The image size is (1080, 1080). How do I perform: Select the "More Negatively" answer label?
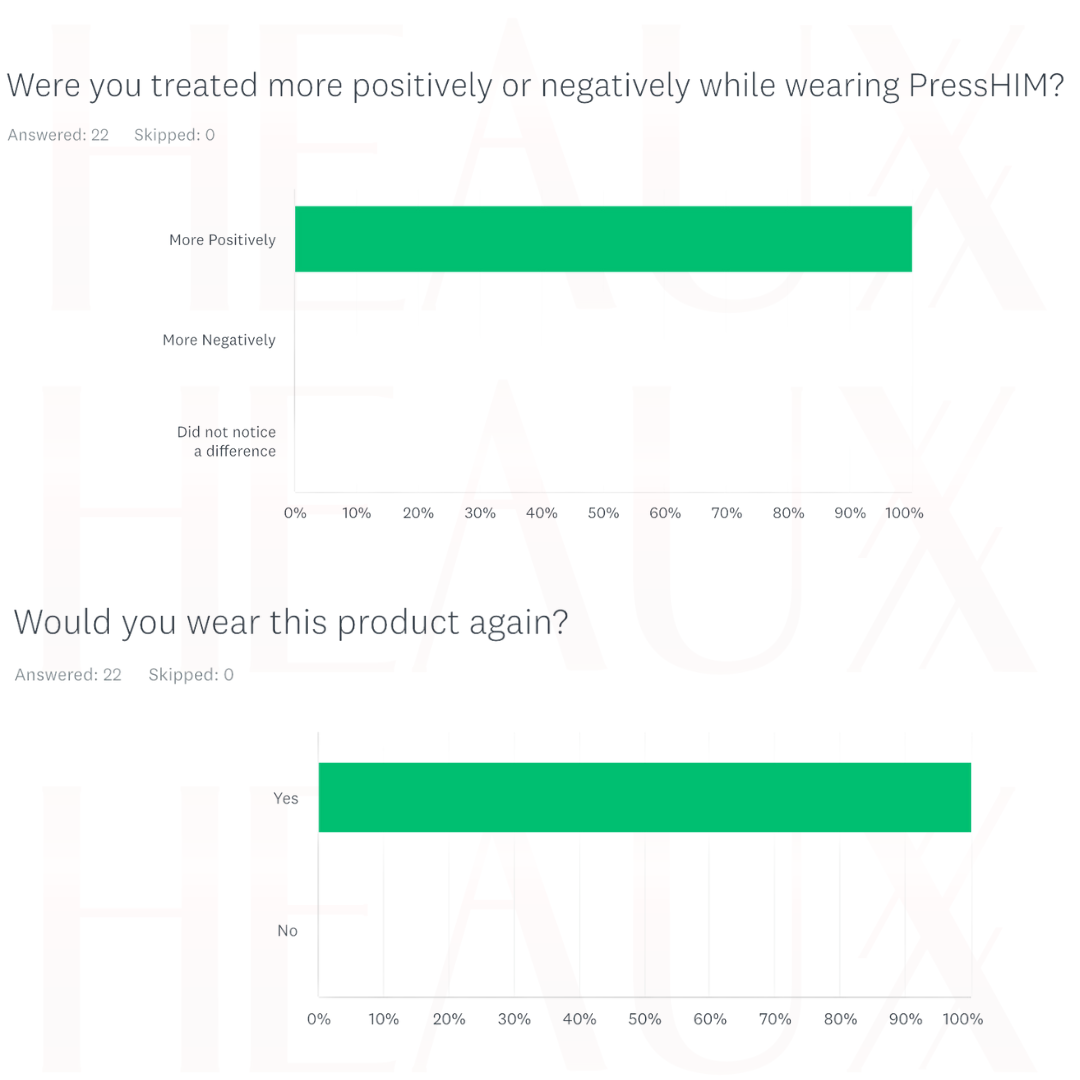tap(219, 340)
